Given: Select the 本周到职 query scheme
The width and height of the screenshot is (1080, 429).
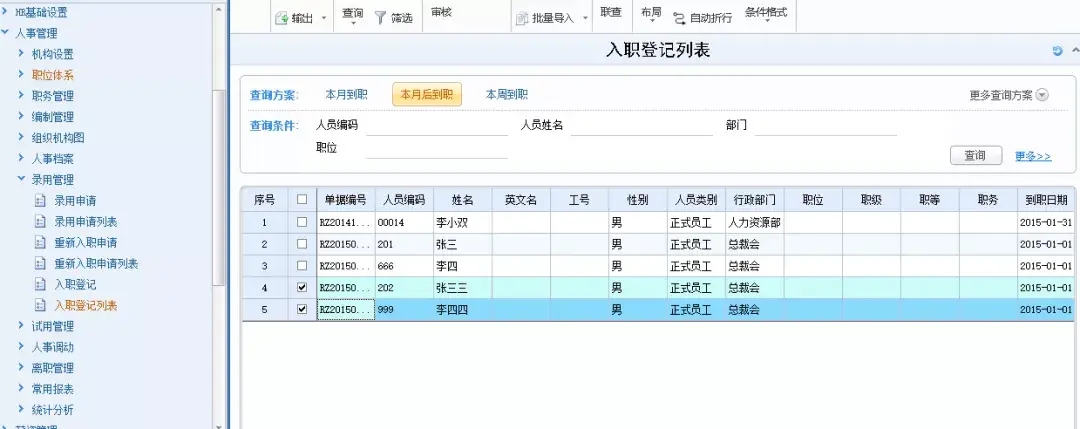Looking at the screenshot, I should click(x=507, y=95).
